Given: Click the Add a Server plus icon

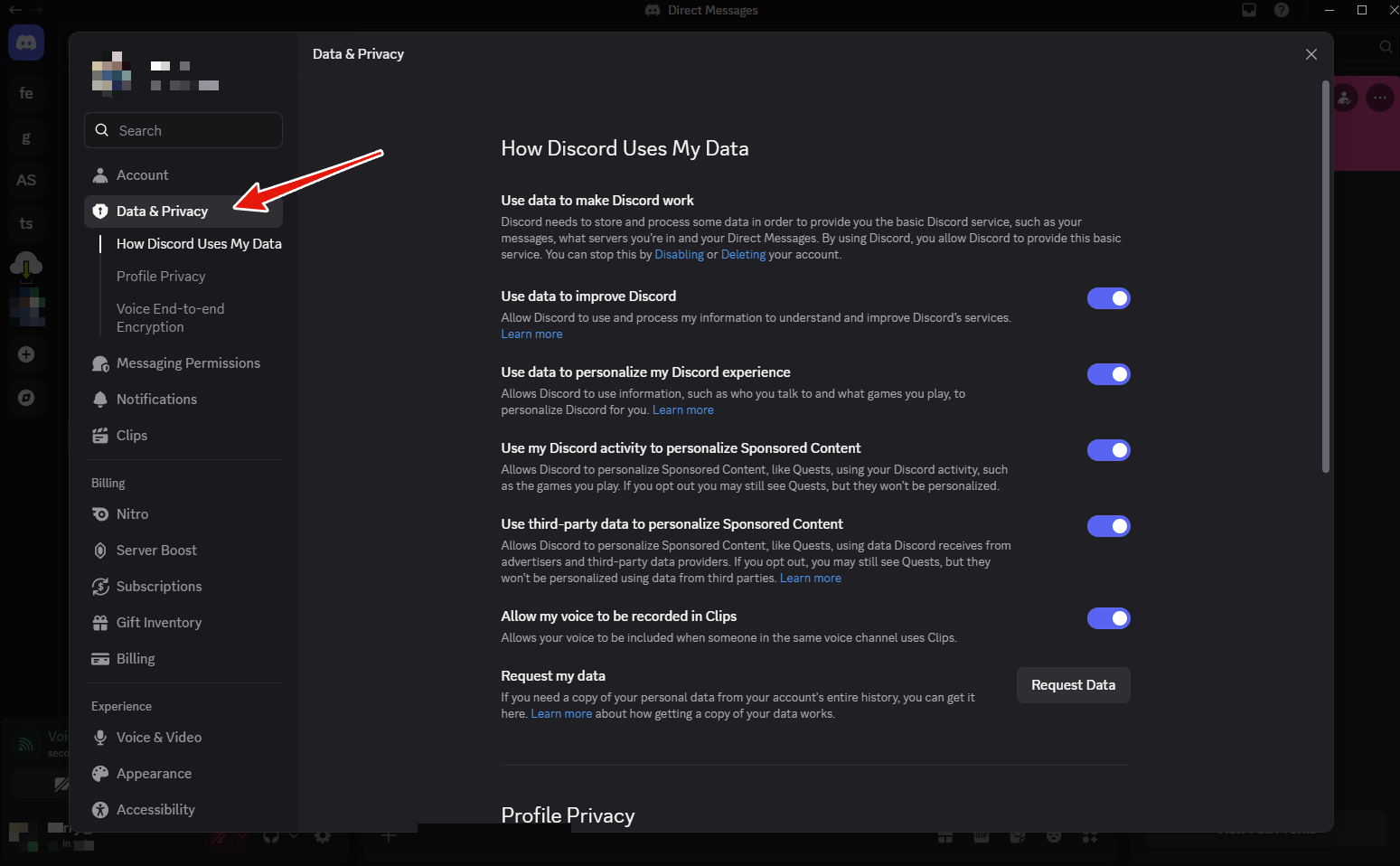Looking at the screenshot, I should [x=26, y=354].
